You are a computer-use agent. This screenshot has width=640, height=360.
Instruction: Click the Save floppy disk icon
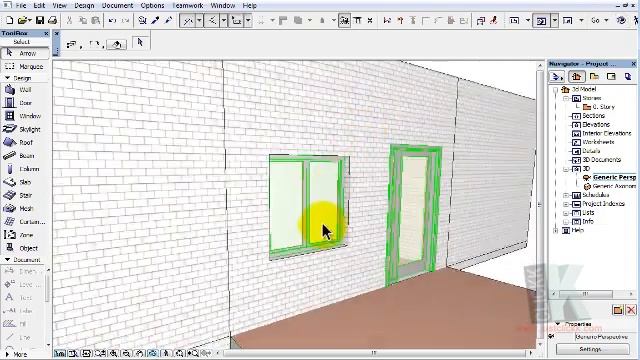40,20
